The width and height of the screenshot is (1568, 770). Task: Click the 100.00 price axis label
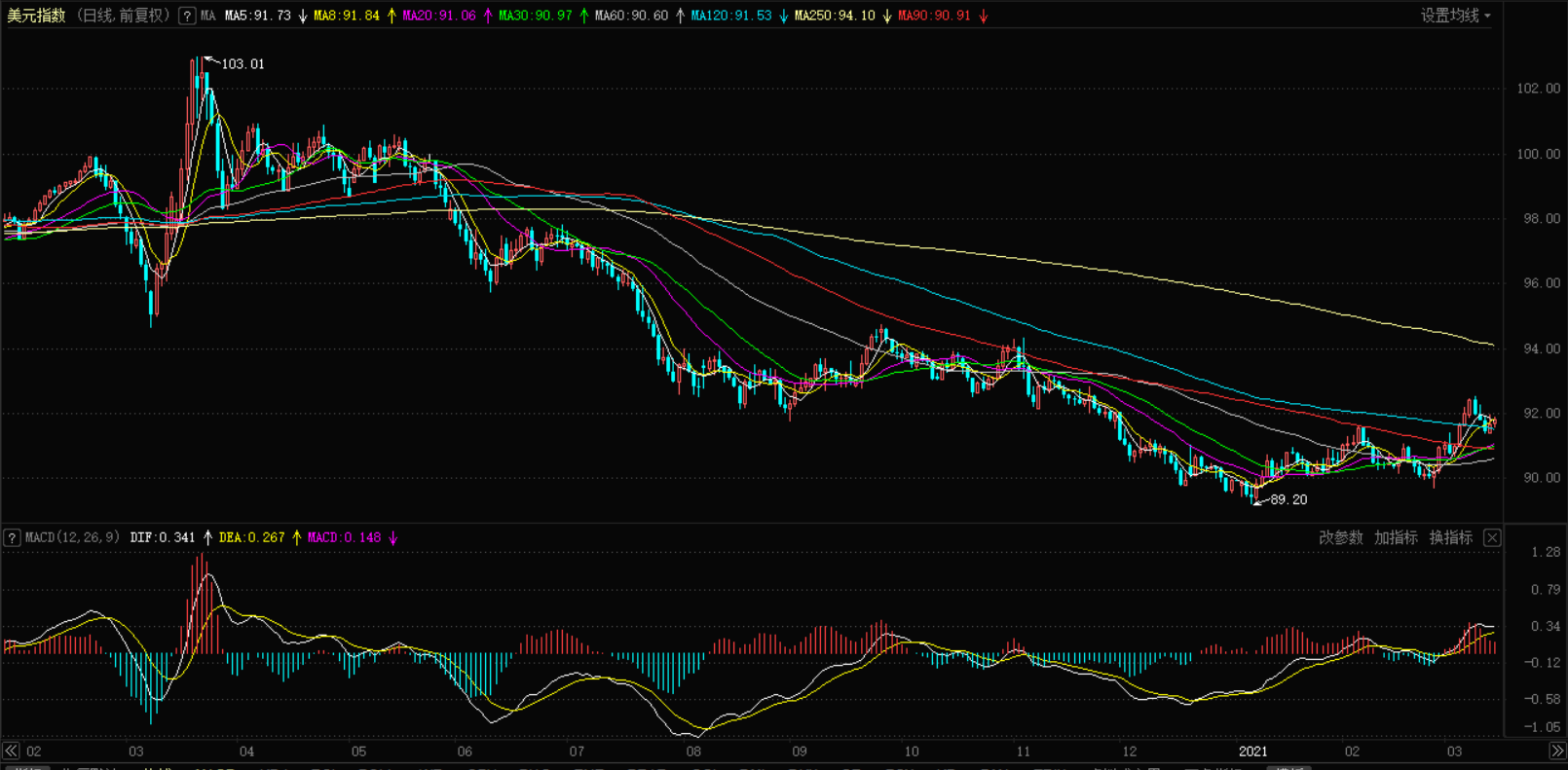1539,154
